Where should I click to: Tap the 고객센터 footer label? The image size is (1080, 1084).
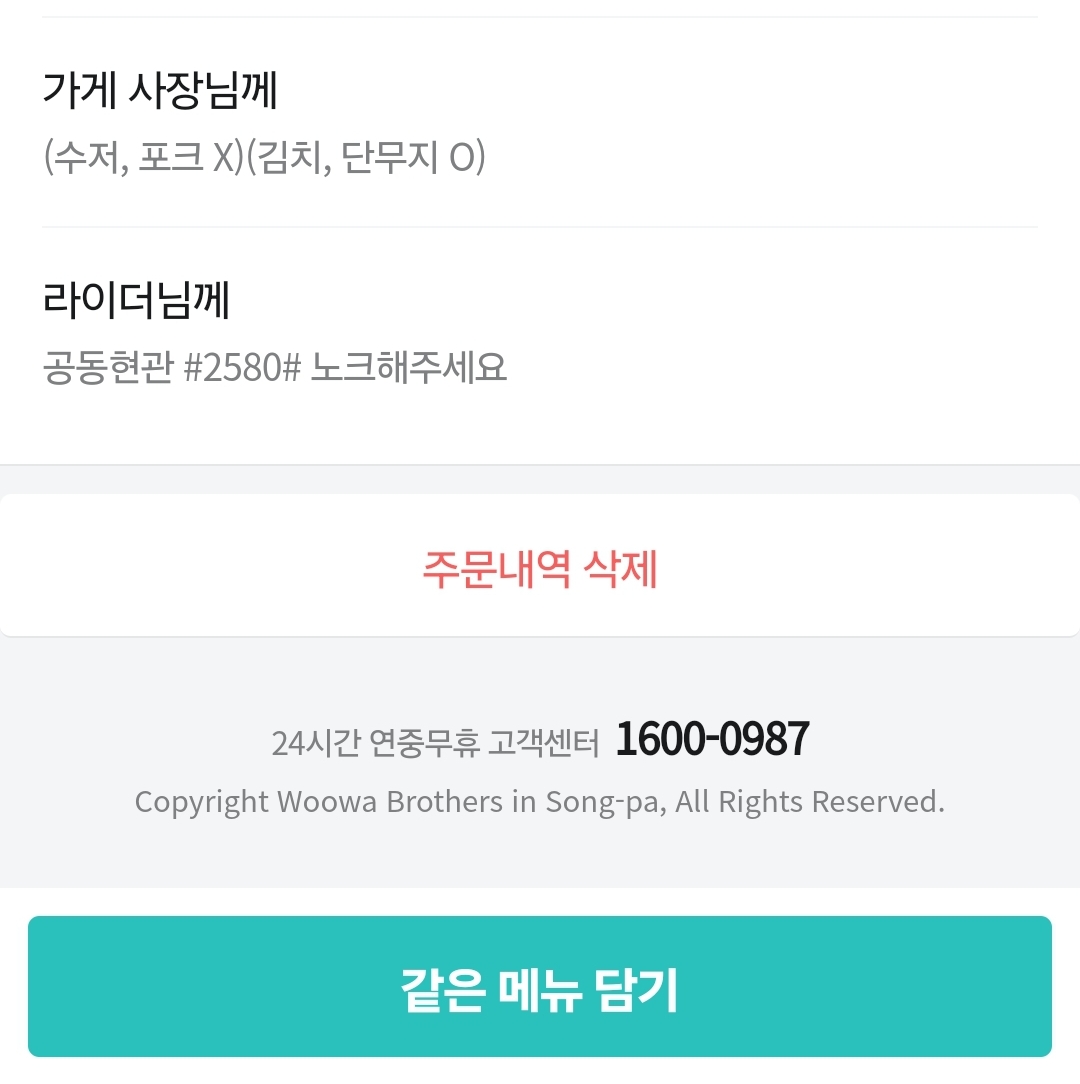coord(543,743)
